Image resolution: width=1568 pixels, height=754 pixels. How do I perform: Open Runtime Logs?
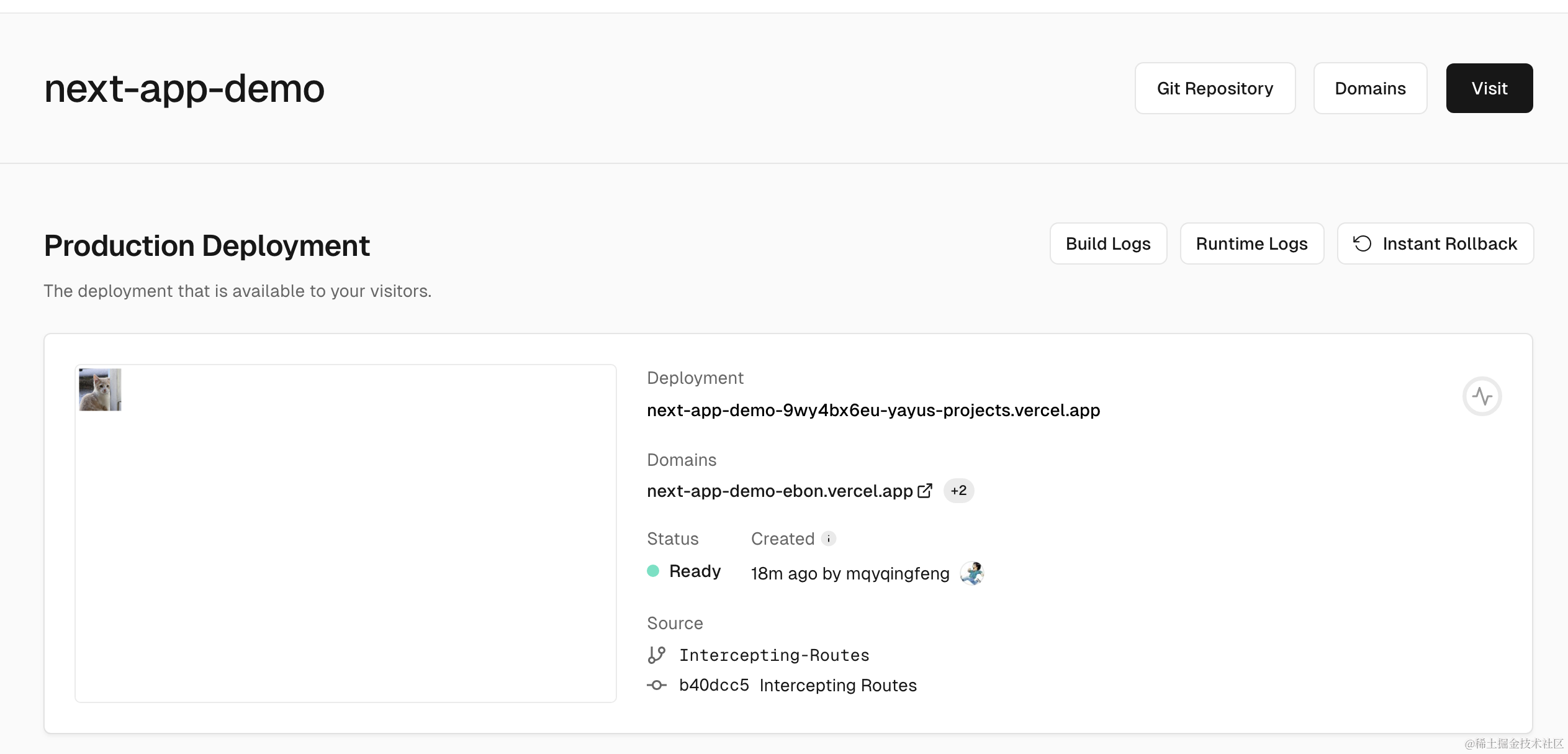(x=1251, y=243)
